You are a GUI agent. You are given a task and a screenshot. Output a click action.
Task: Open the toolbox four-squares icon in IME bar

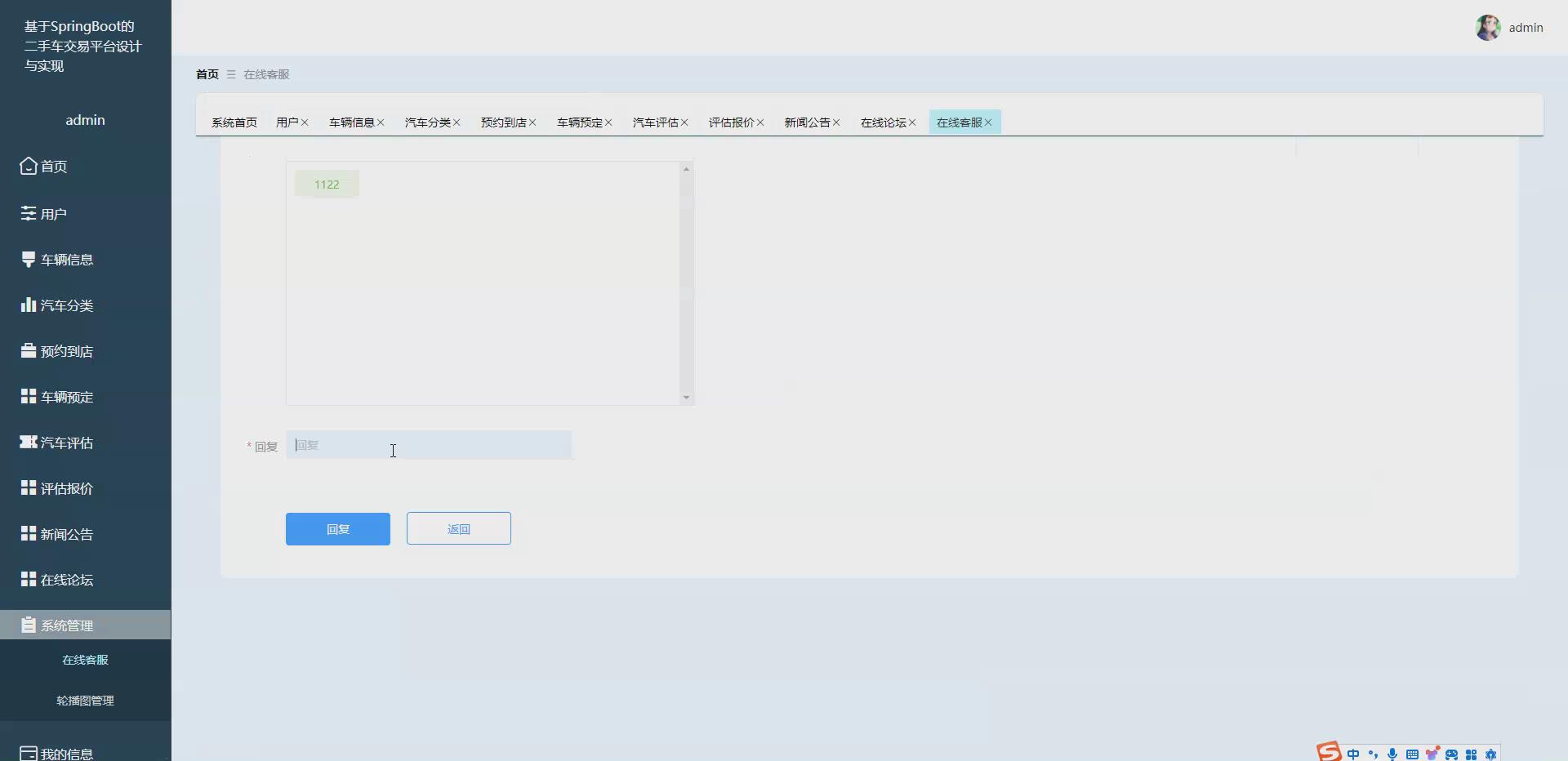point(1471,754)
